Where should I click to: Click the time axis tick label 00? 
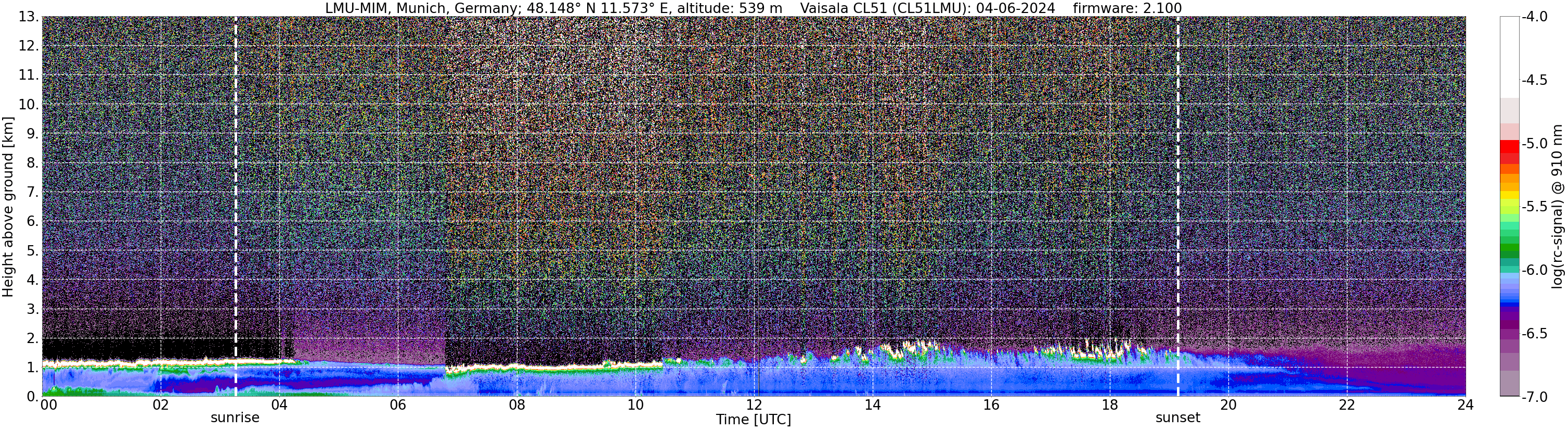click(49, 405)
